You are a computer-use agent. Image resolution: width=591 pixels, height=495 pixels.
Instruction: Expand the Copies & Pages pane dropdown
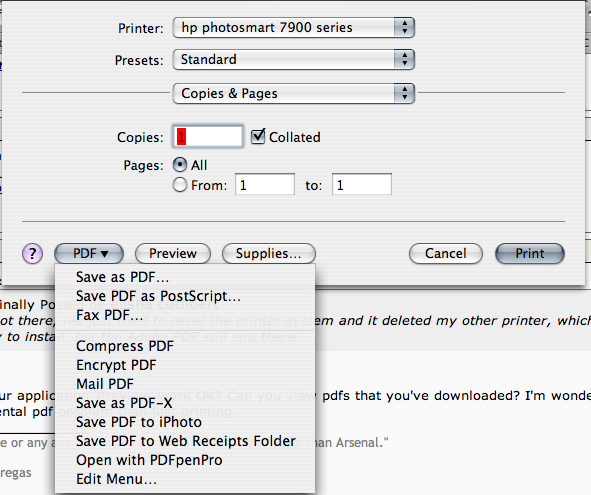(294, 93)
